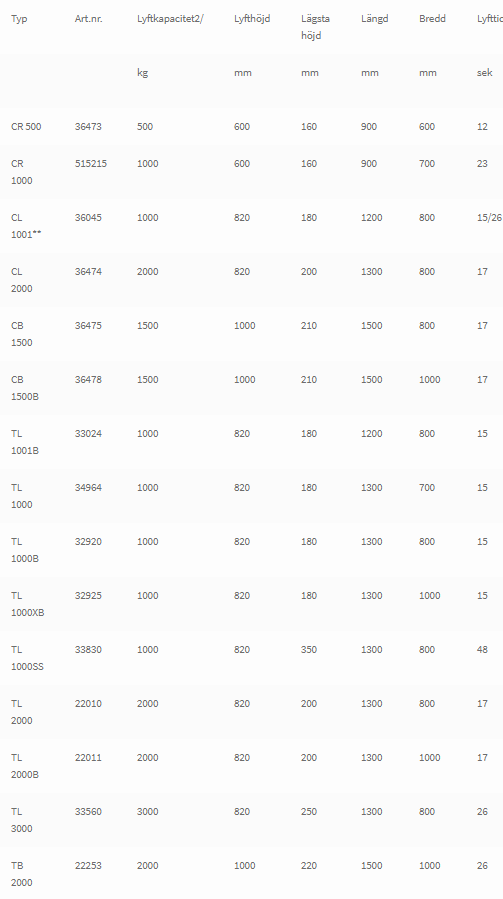Select article number 33830

tap(88, 650)
